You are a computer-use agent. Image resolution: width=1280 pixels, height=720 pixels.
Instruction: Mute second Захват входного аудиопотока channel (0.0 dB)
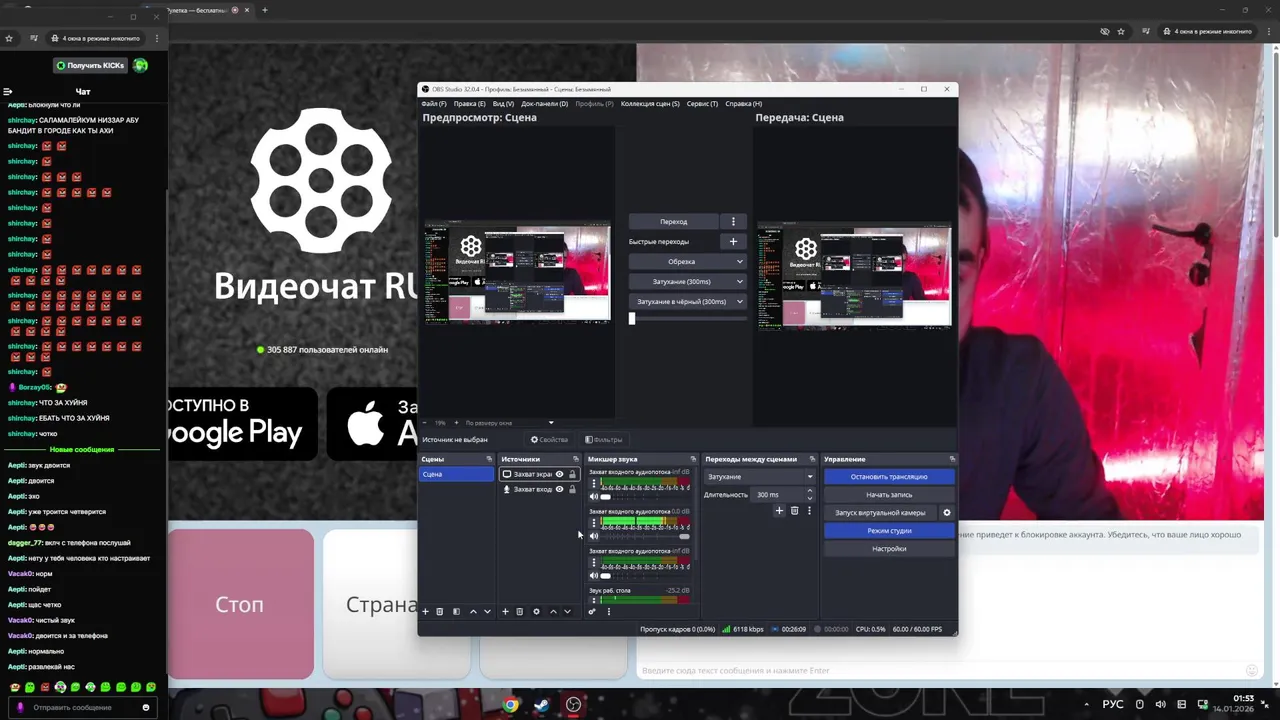593,536
